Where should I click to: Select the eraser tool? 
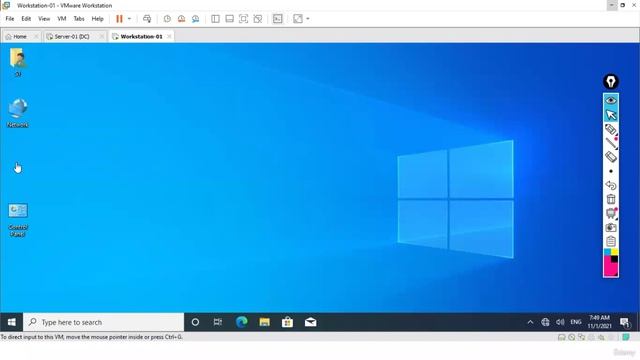pos(611,157)
